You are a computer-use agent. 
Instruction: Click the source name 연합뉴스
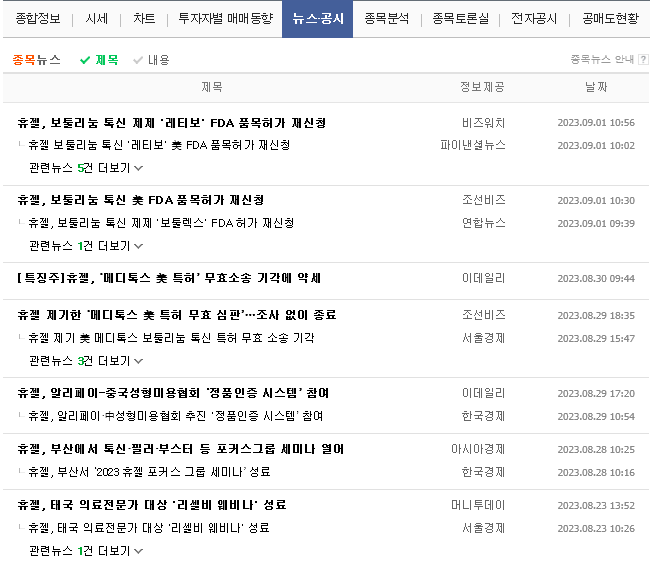click(483, 223)
